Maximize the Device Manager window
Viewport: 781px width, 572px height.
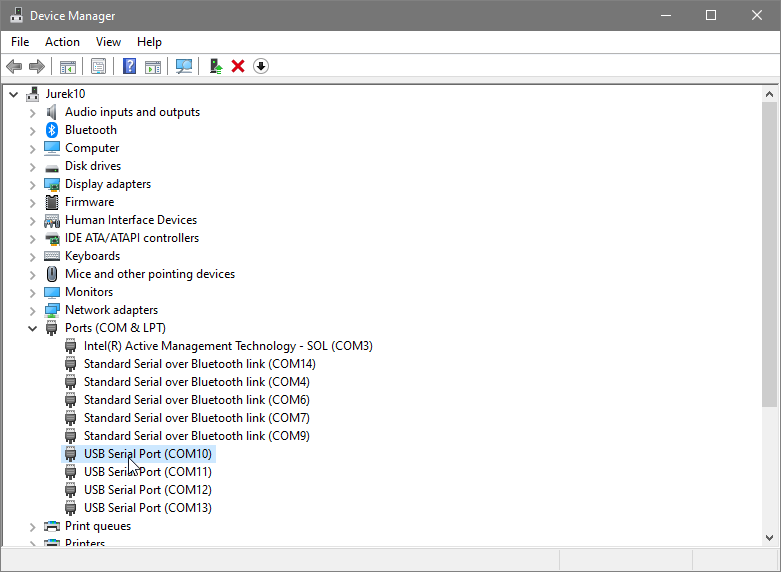[711, 15]
